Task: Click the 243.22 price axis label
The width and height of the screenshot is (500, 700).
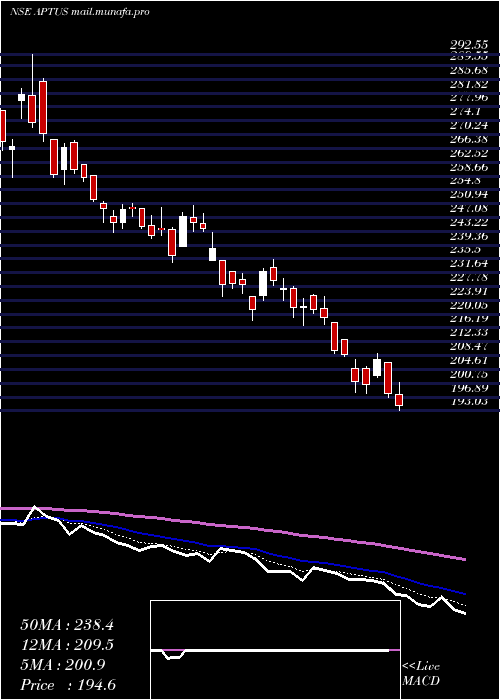Action: [x=469, y=222]
